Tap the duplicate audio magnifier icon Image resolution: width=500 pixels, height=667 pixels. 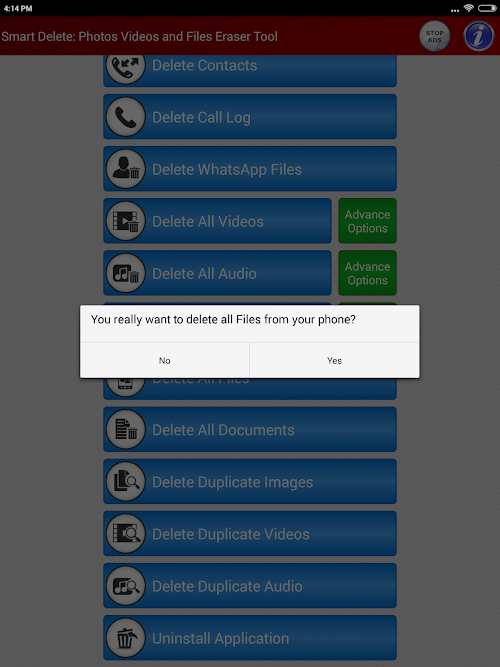126,586
